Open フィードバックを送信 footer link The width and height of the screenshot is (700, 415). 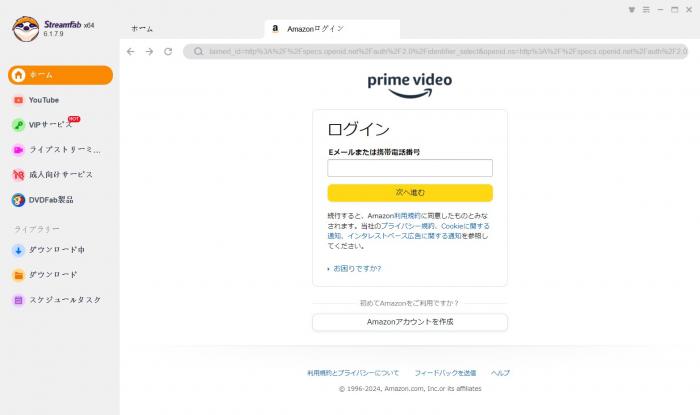tap(445, 373)
